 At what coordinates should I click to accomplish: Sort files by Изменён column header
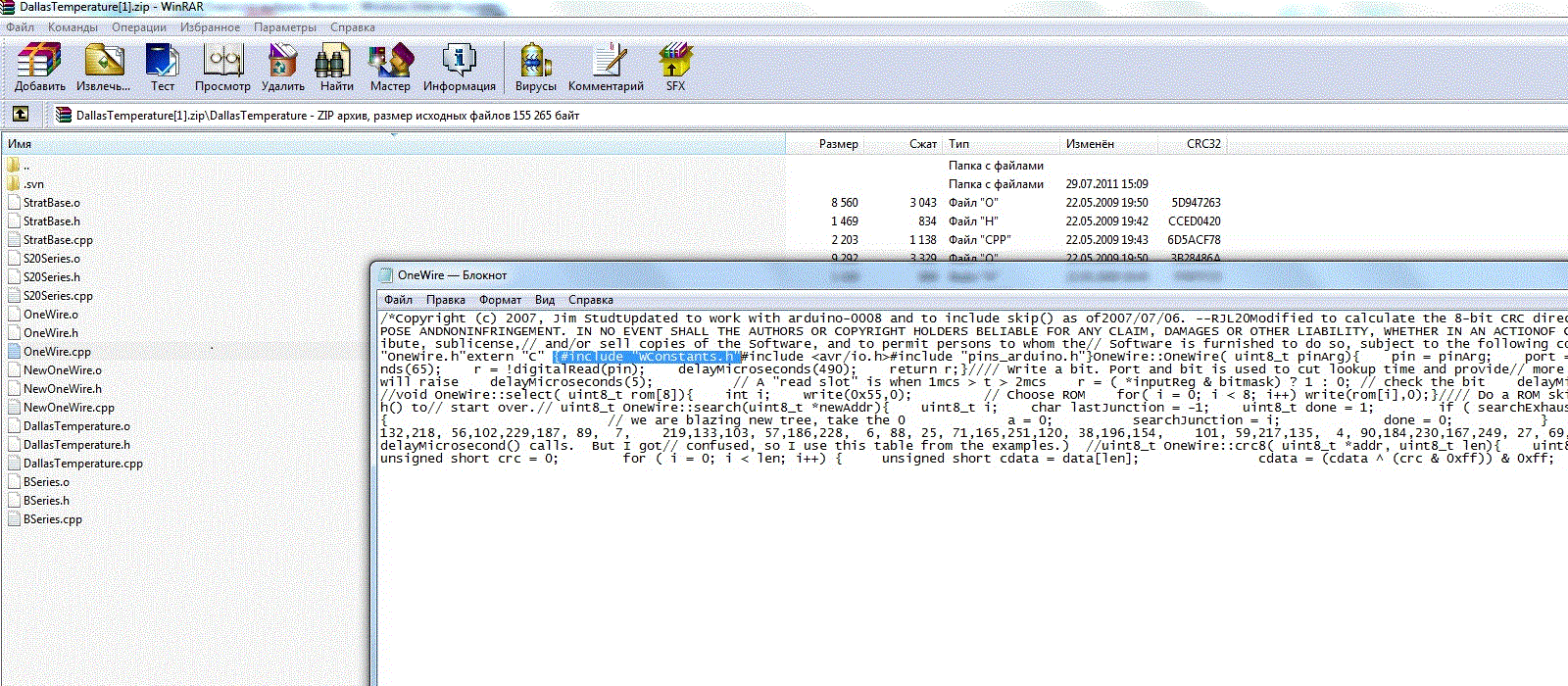point(1090,144)
